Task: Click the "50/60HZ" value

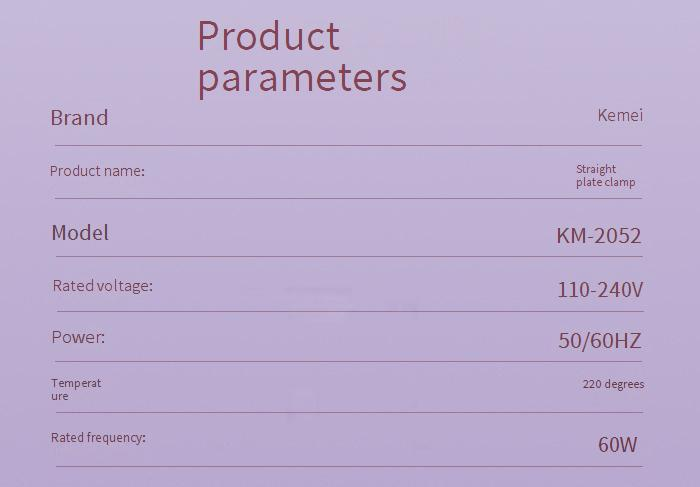Action: pyautogui.click(x=599, y=341)
